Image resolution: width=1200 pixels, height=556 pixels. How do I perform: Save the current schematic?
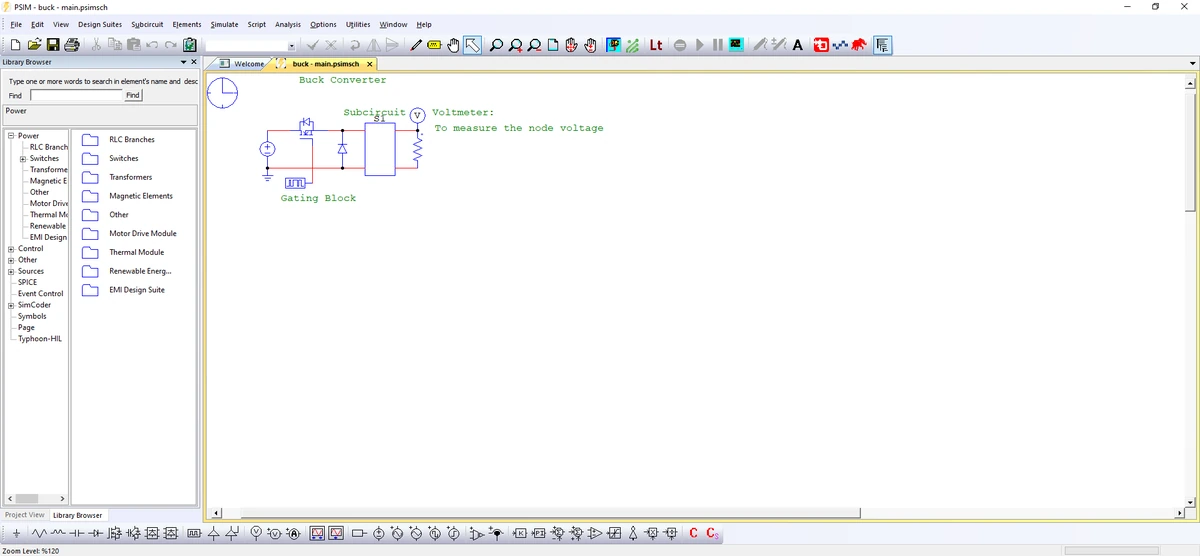pyautogui.click(x=54, y=45)
